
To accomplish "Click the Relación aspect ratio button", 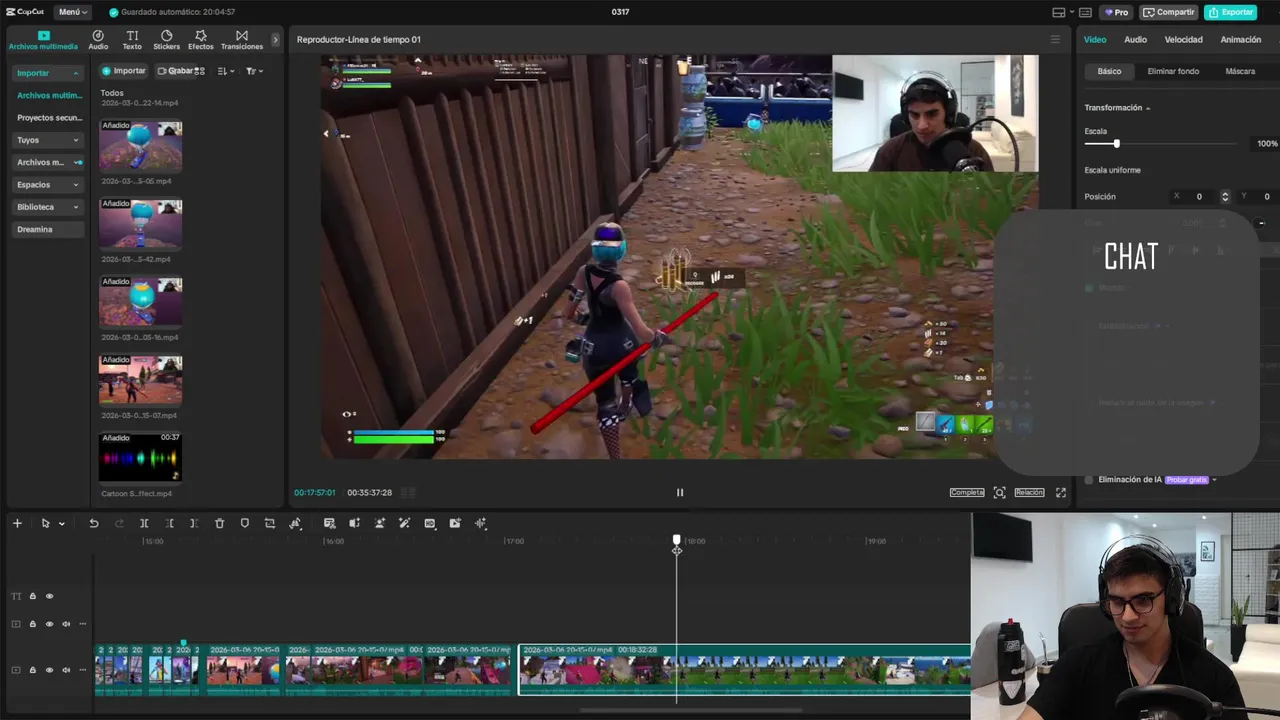I will [x=1029, y=492].
